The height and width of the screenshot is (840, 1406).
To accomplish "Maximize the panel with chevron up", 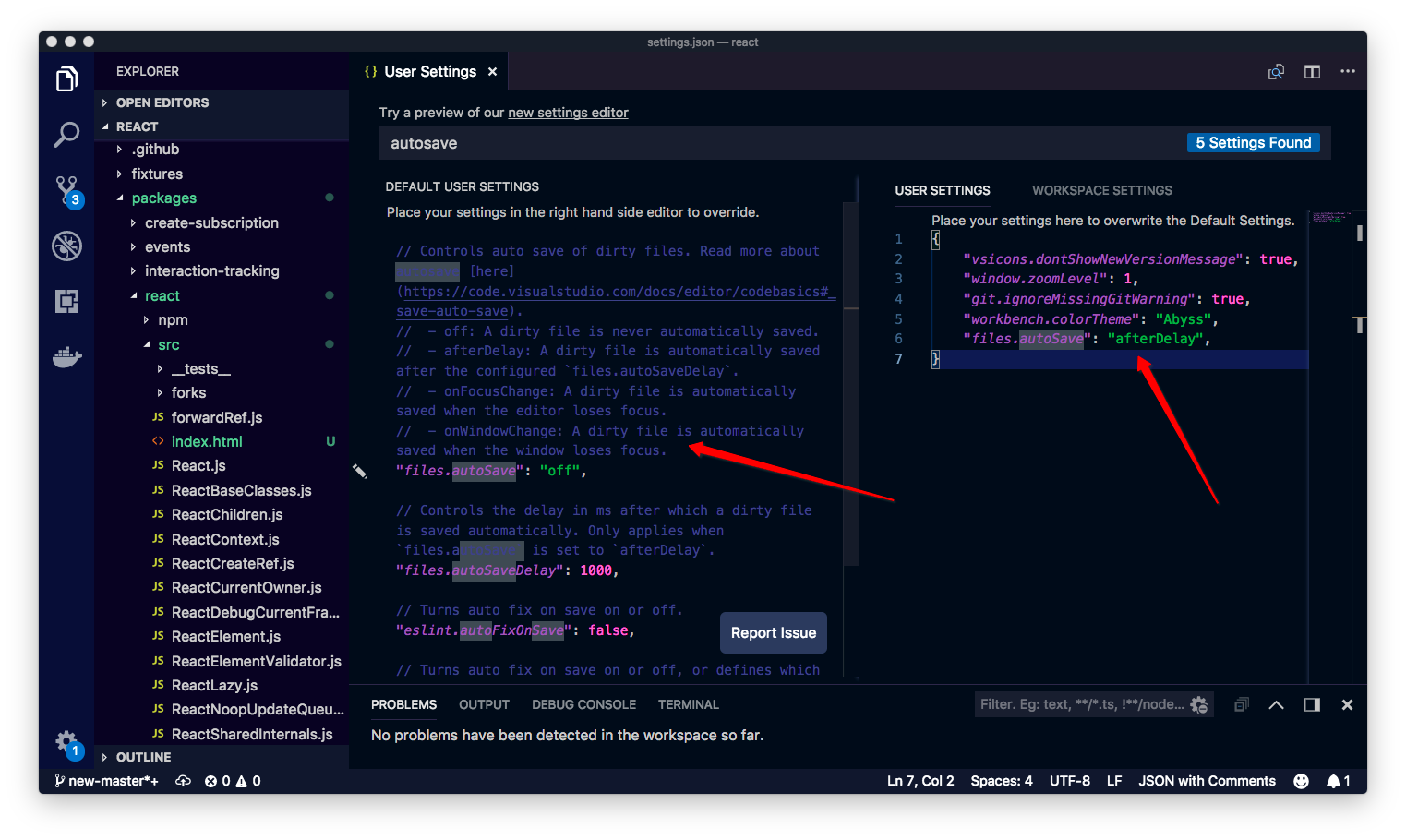I will [x=1277, y=704].
